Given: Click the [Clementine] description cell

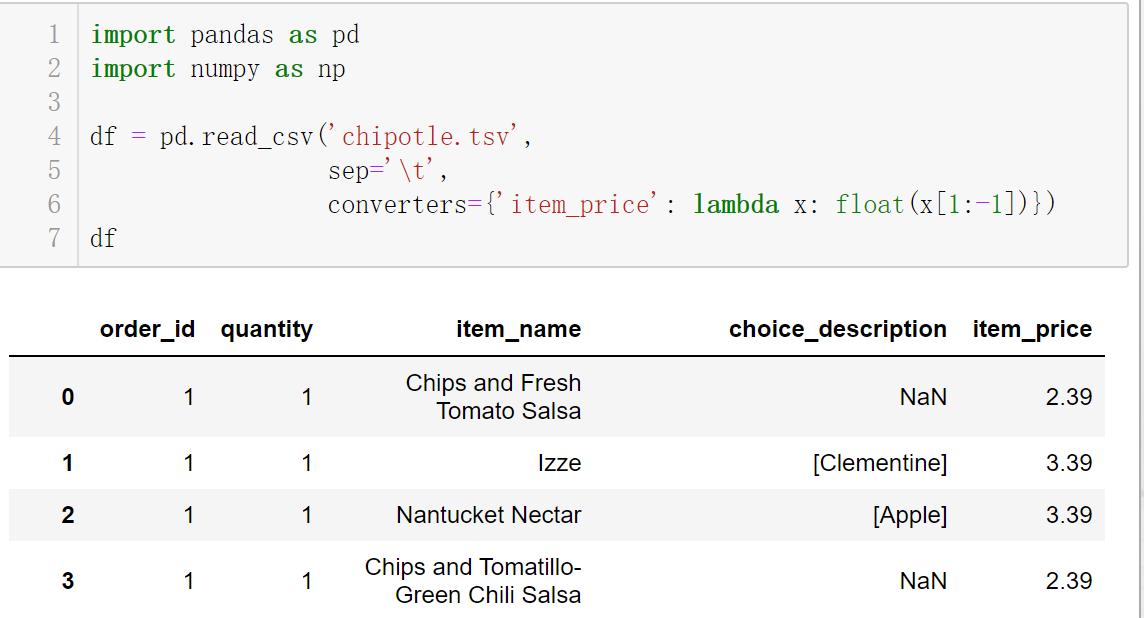Looking at the screenshot, I should [x=879, y=463].
